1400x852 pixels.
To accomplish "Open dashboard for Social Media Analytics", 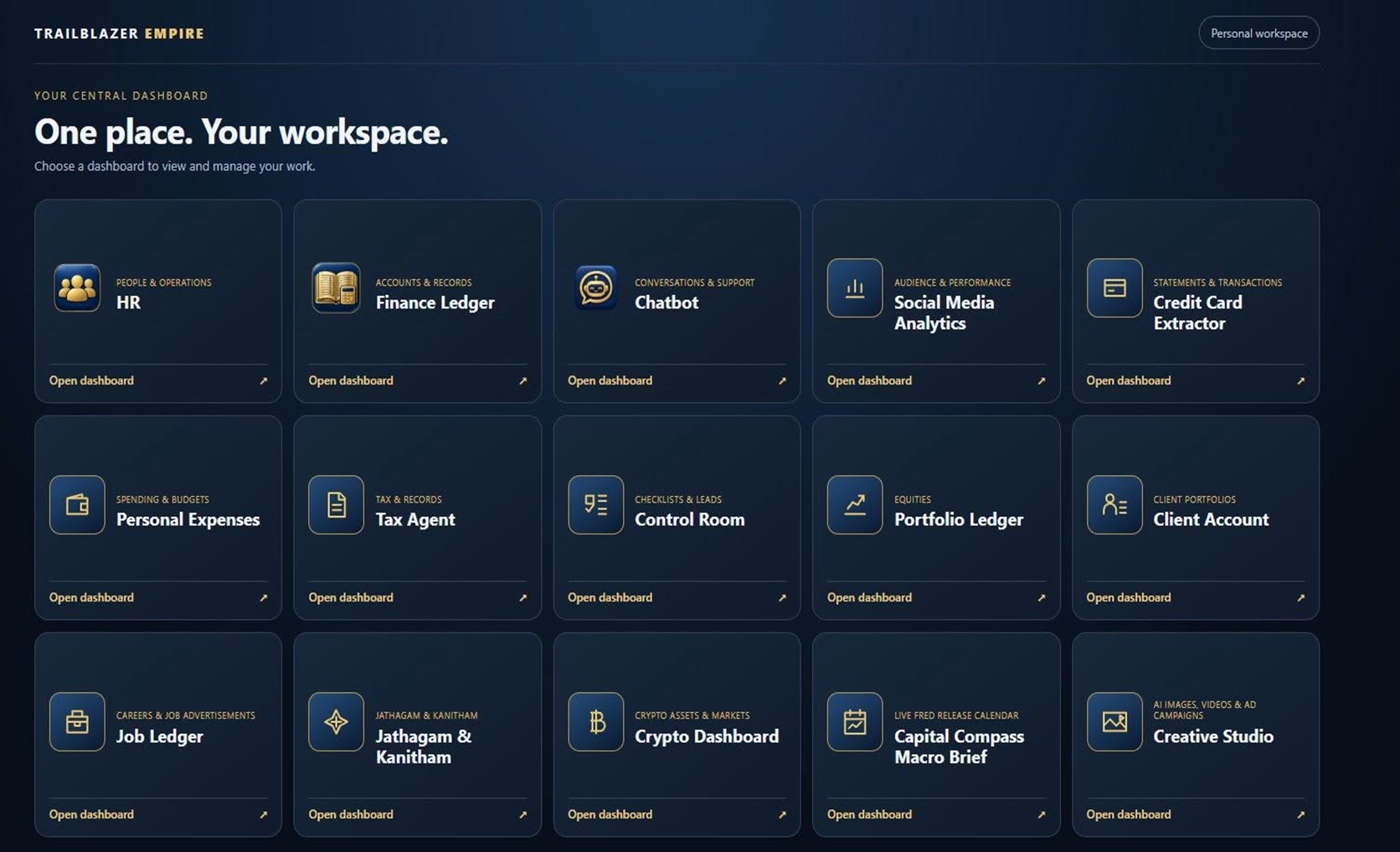I will pos(869,380).
